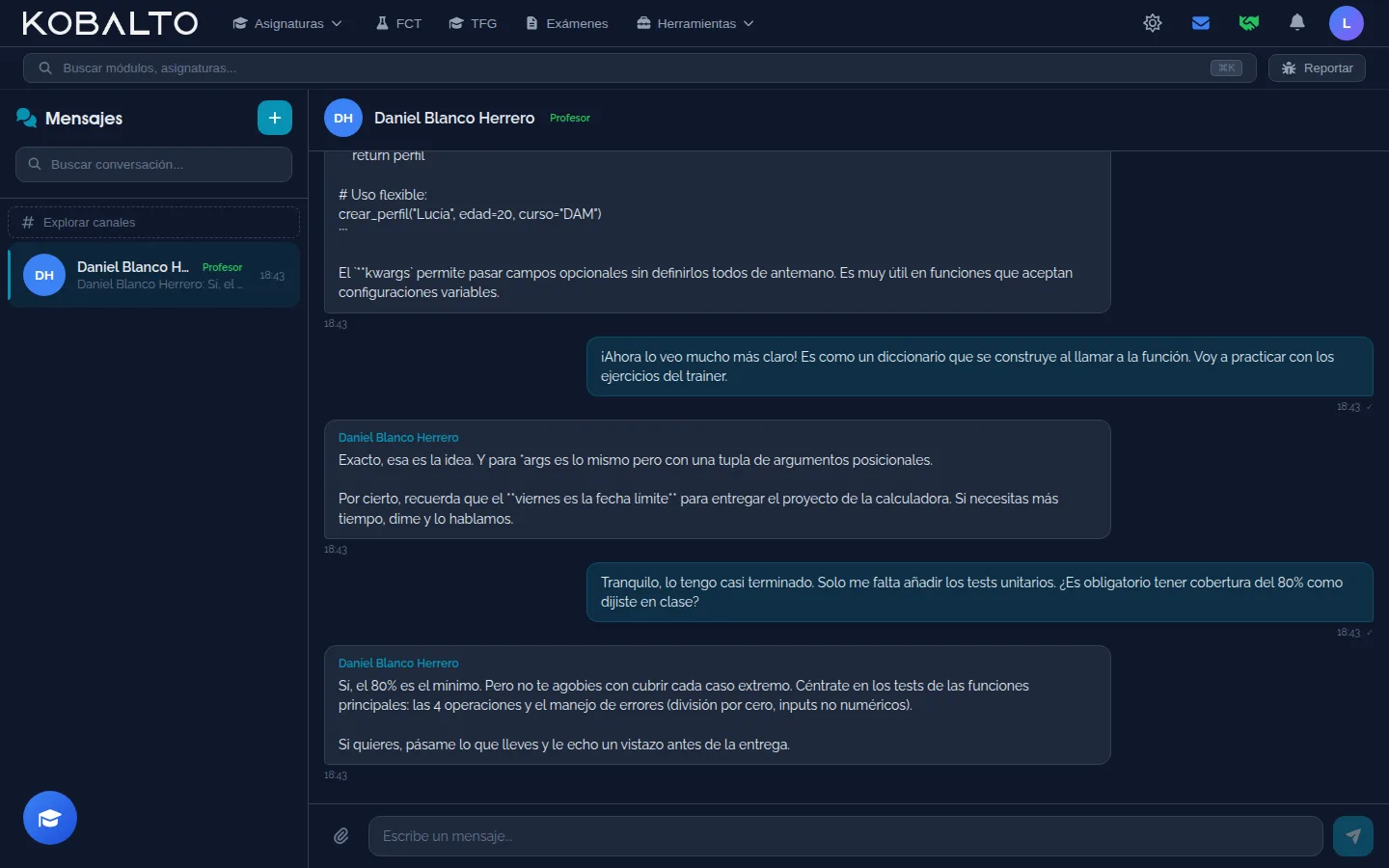The height and width of the screenshot is (868, 1389).
Task: Click the paperclip attach icon
Action: click(x=341, y=836)
